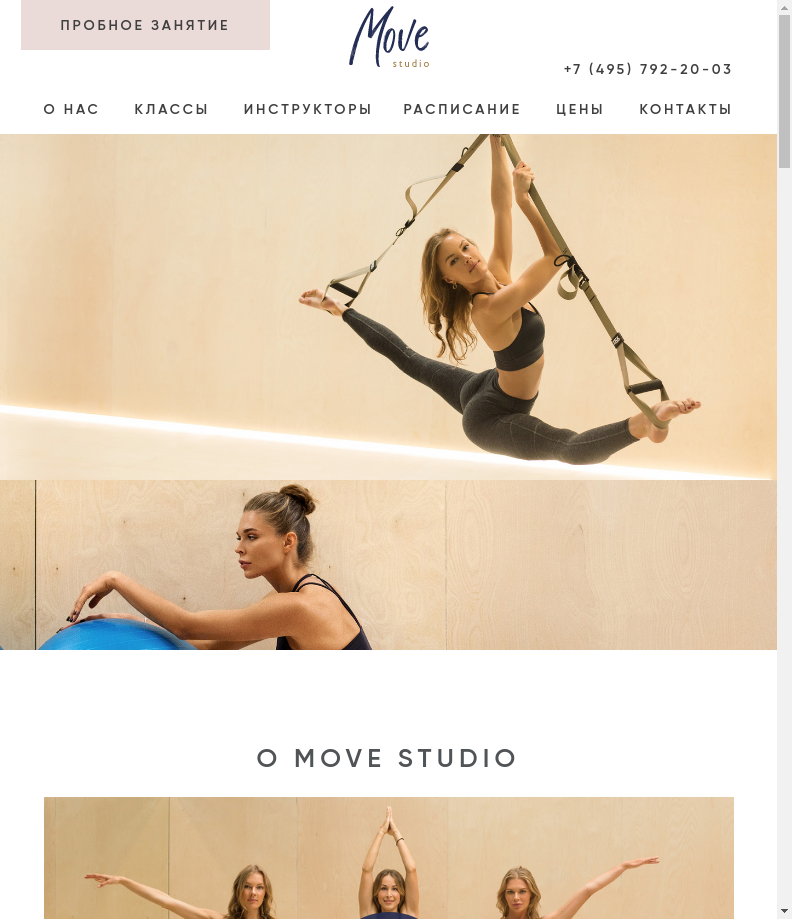Navigate to КОНТАКТЫ

[x=685, y=109]
